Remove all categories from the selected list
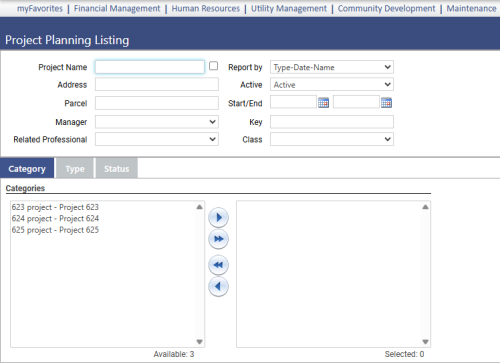The width and height of the screenshot is (500, 363). 218,265
